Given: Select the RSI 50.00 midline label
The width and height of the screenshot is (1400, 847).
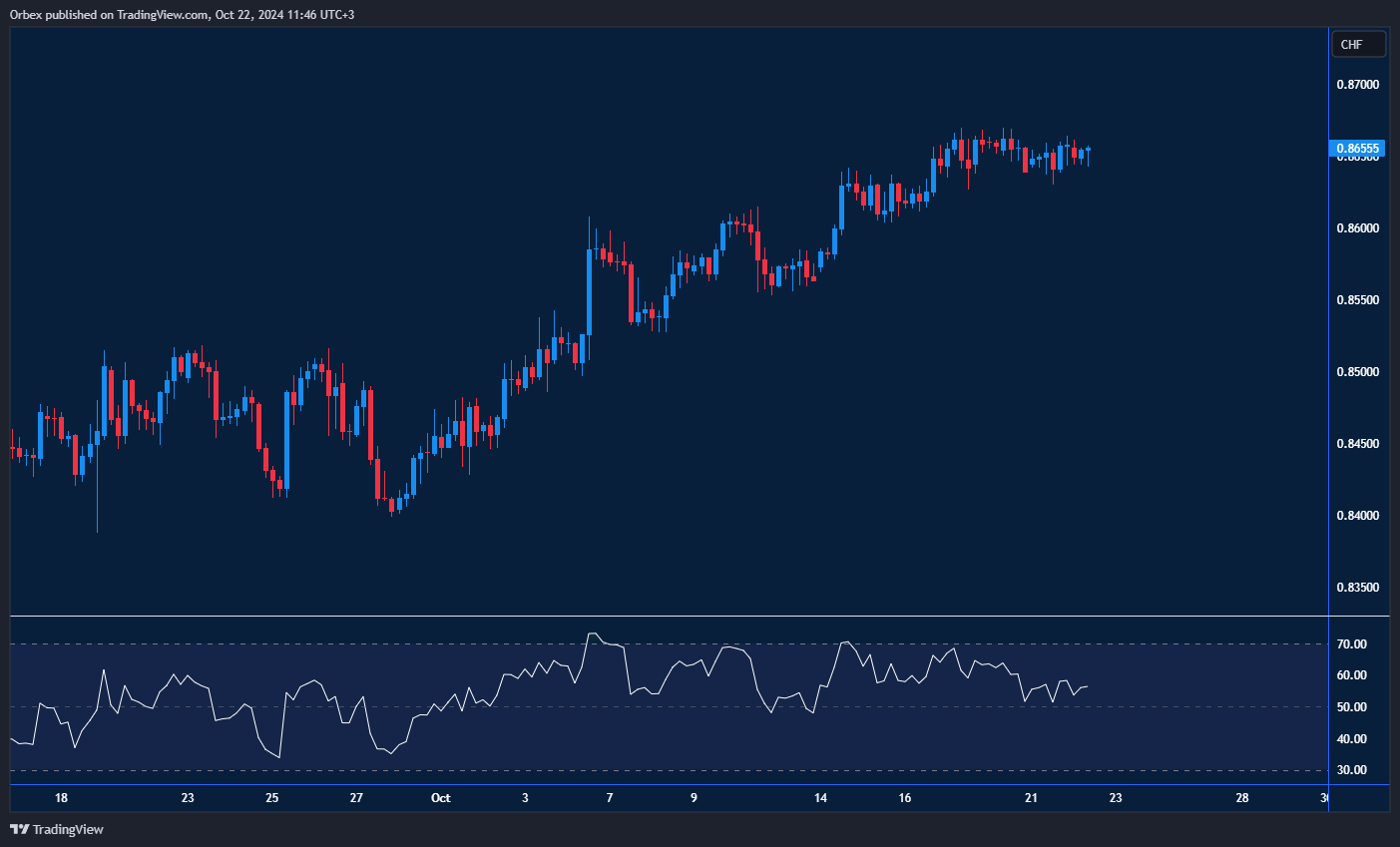Looking at the screenshot, I should point(1352,707).
